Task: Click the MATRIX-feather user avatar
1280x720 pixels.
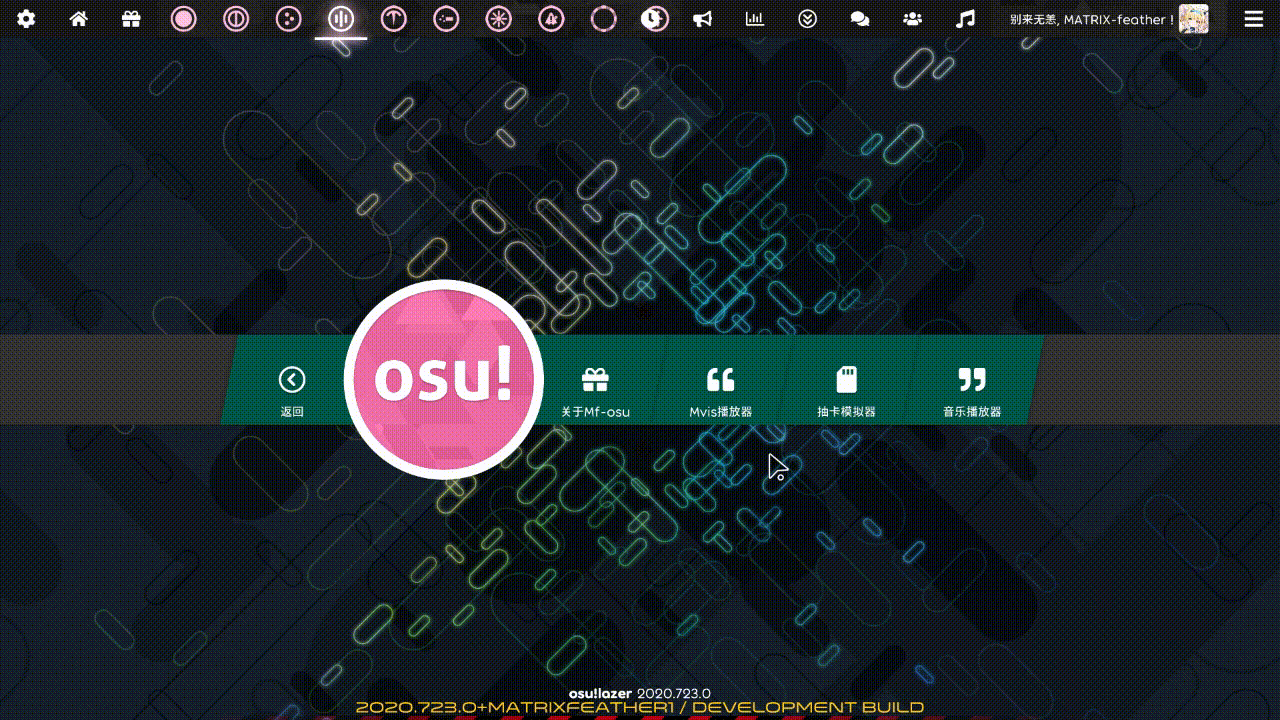Action: pyautogui.click(x=1194, y=19)
